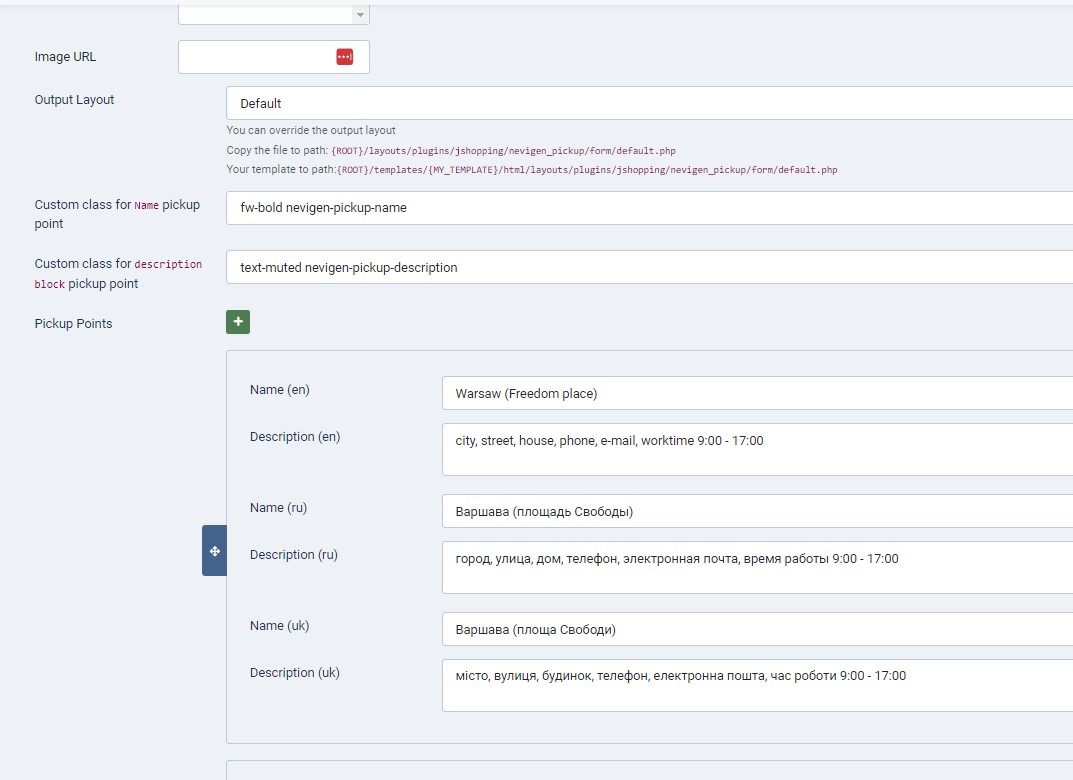Open the dropdown arrow above Image URL
This screenshot has width=1073, height=780.
pos(360,14)
